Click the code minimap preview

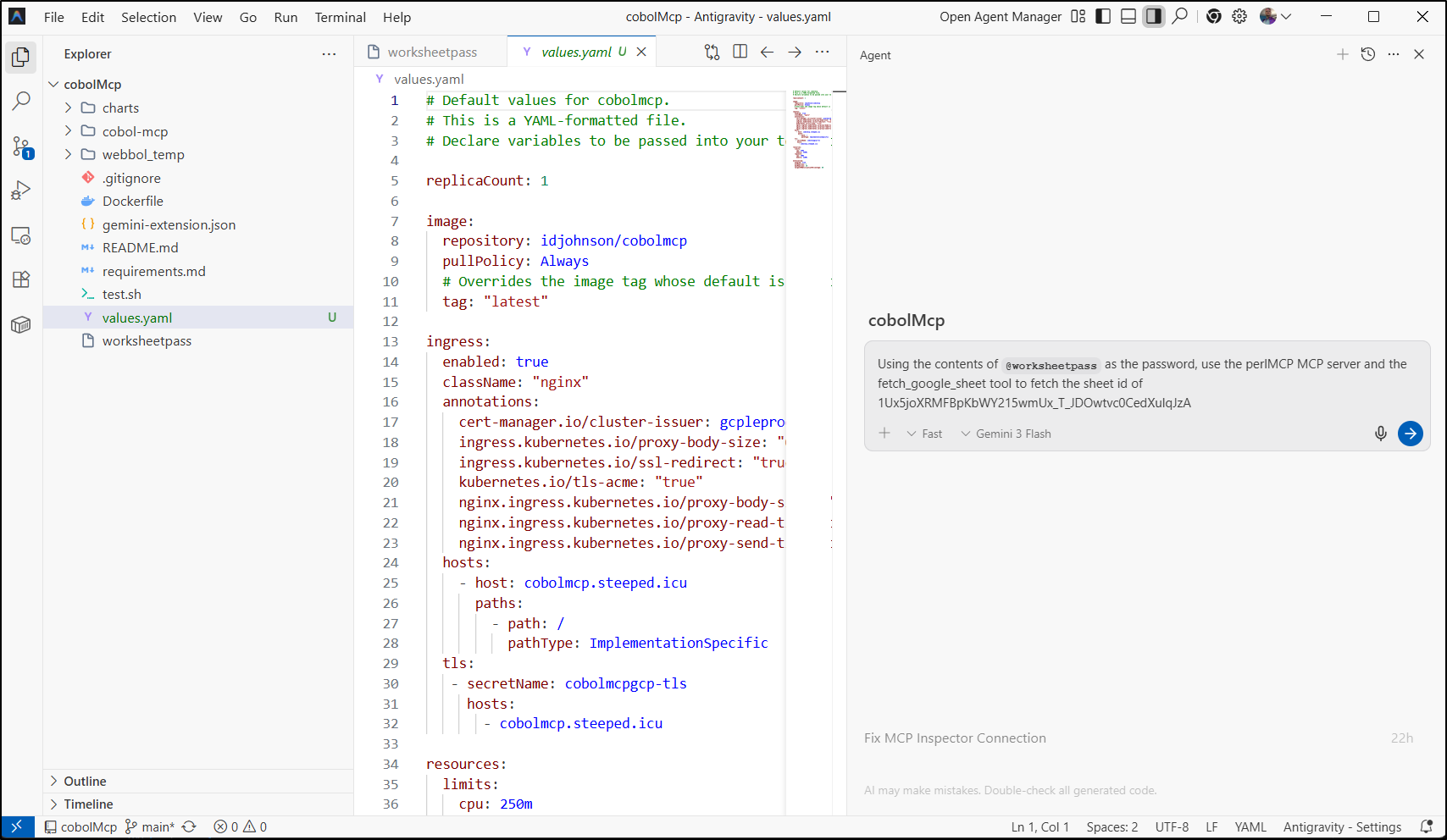pos(811,129)
